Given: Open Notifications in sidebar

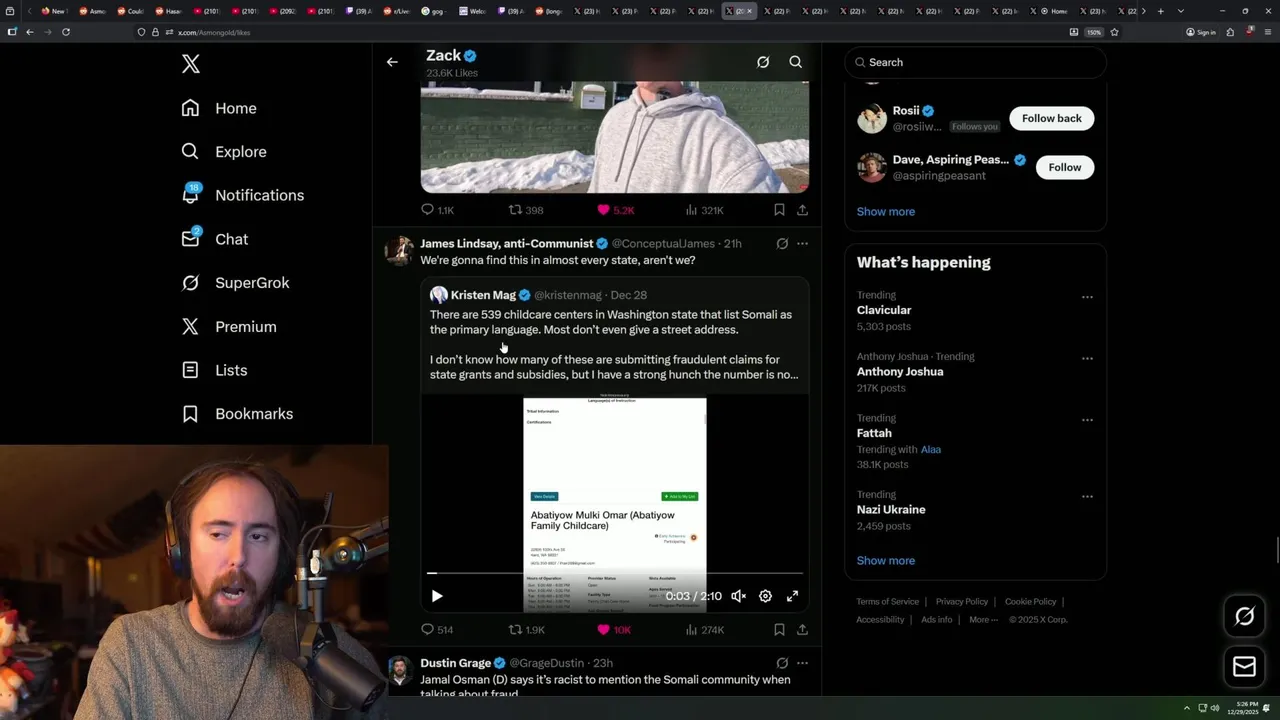Looking at the screenshot, I should click(x=243, y=195).
